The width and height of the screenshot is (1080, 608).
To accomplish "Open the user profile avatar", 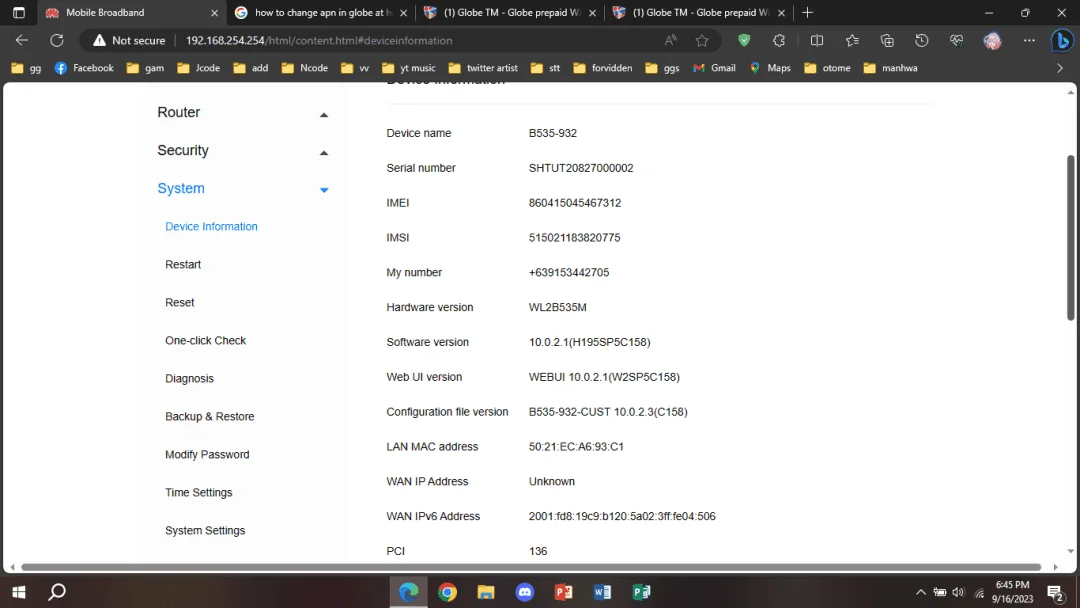I will pyautogui.click(x=993, y=41).
